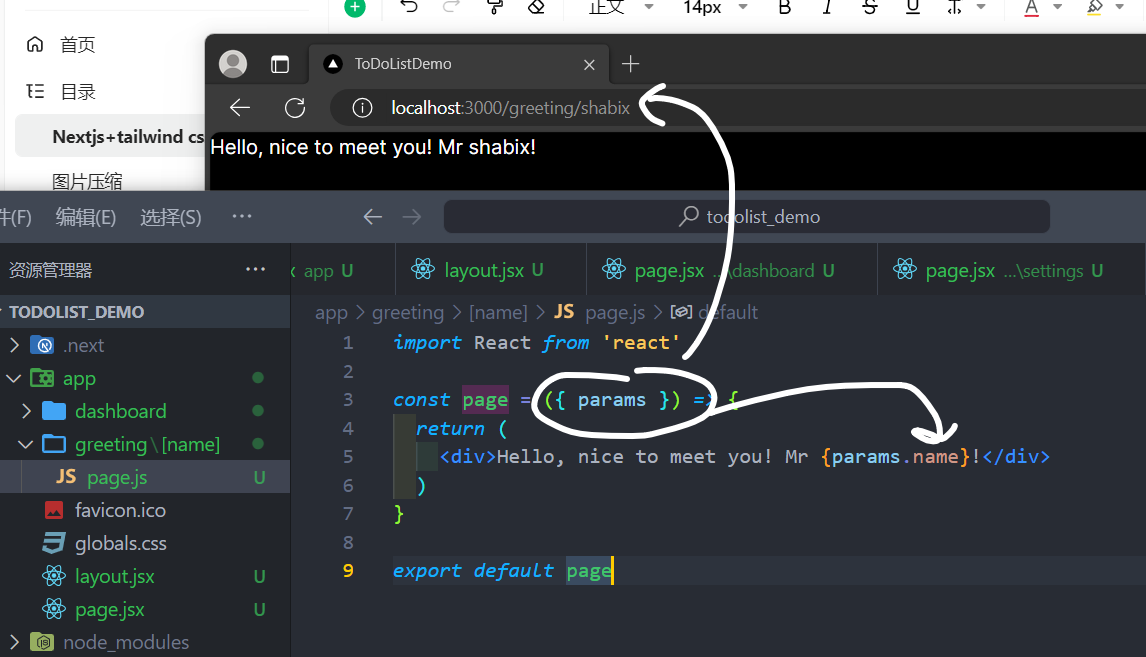1146x657 pixels.
Task: Click the todolist_demo command search box
Action: [x=747, y=217]
